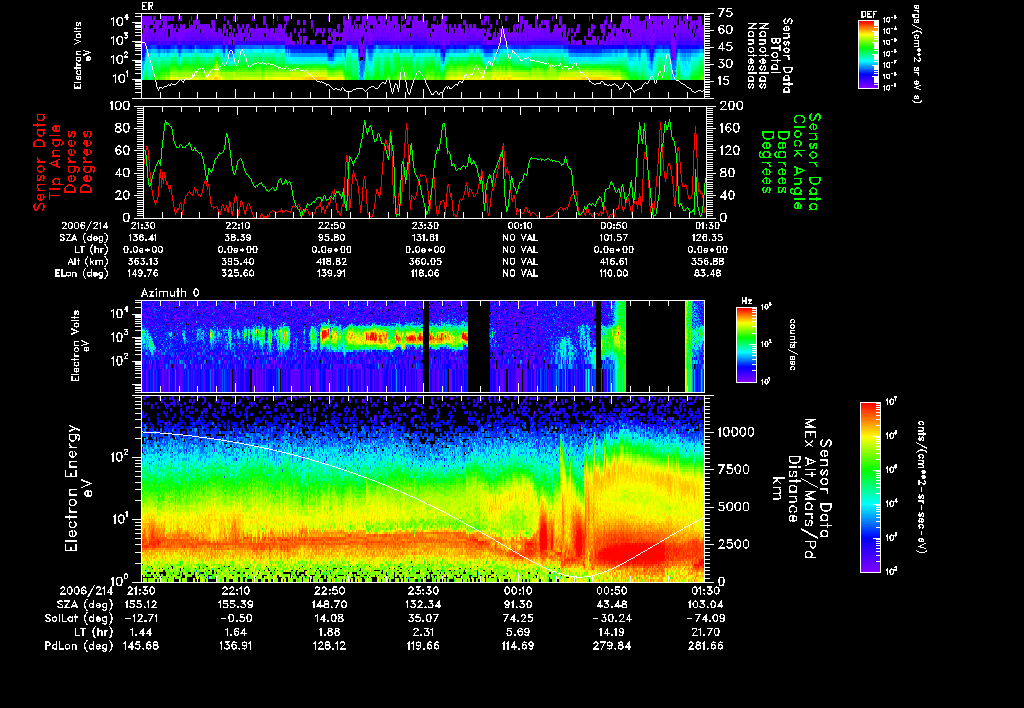
Task: Click the 2500 km distance axis tick
Action: click(x=735, y=544)
